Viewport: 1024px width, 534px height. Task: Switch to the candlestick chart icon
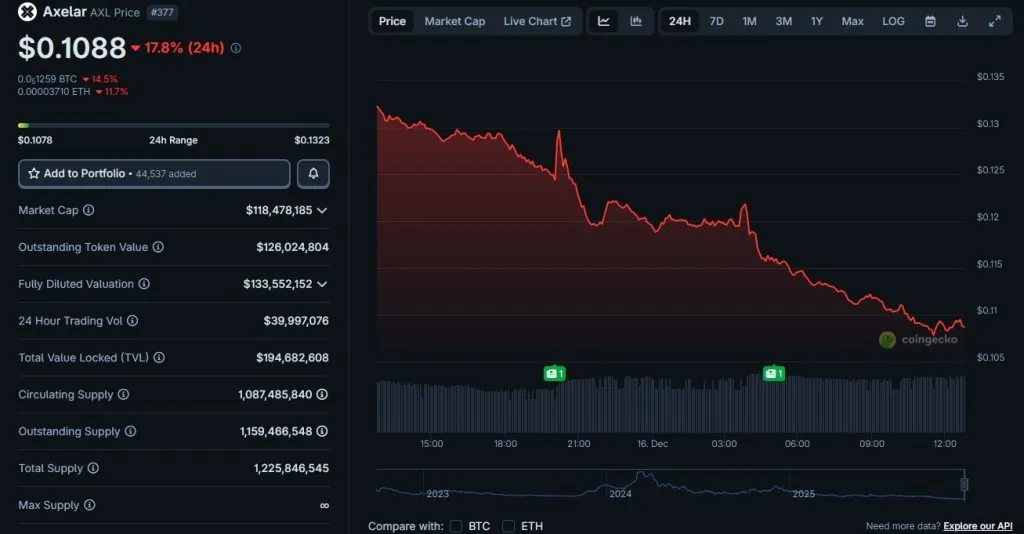tap(636, 21)
